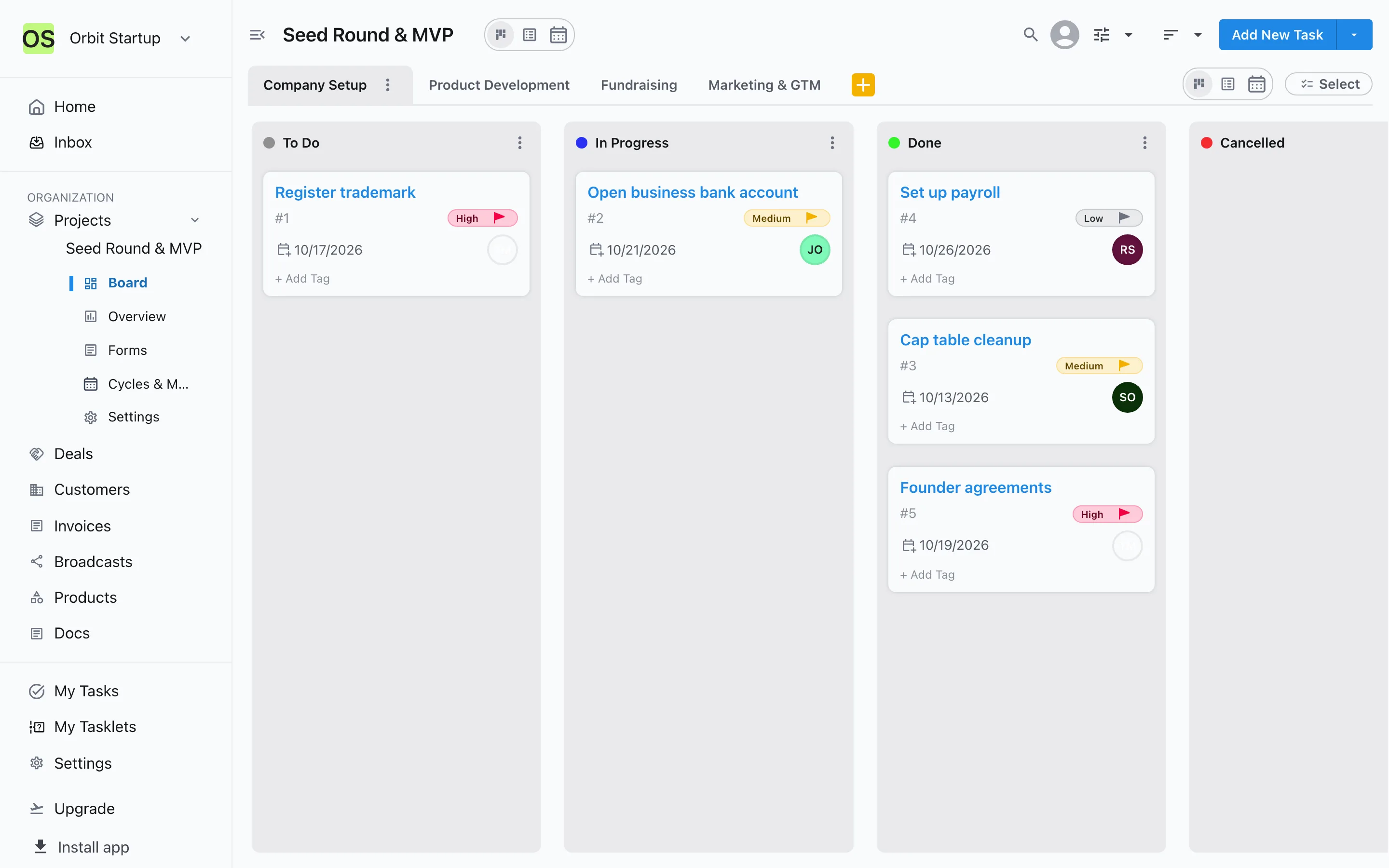Select list view icon beside Select button

[x=1228, y=84]
